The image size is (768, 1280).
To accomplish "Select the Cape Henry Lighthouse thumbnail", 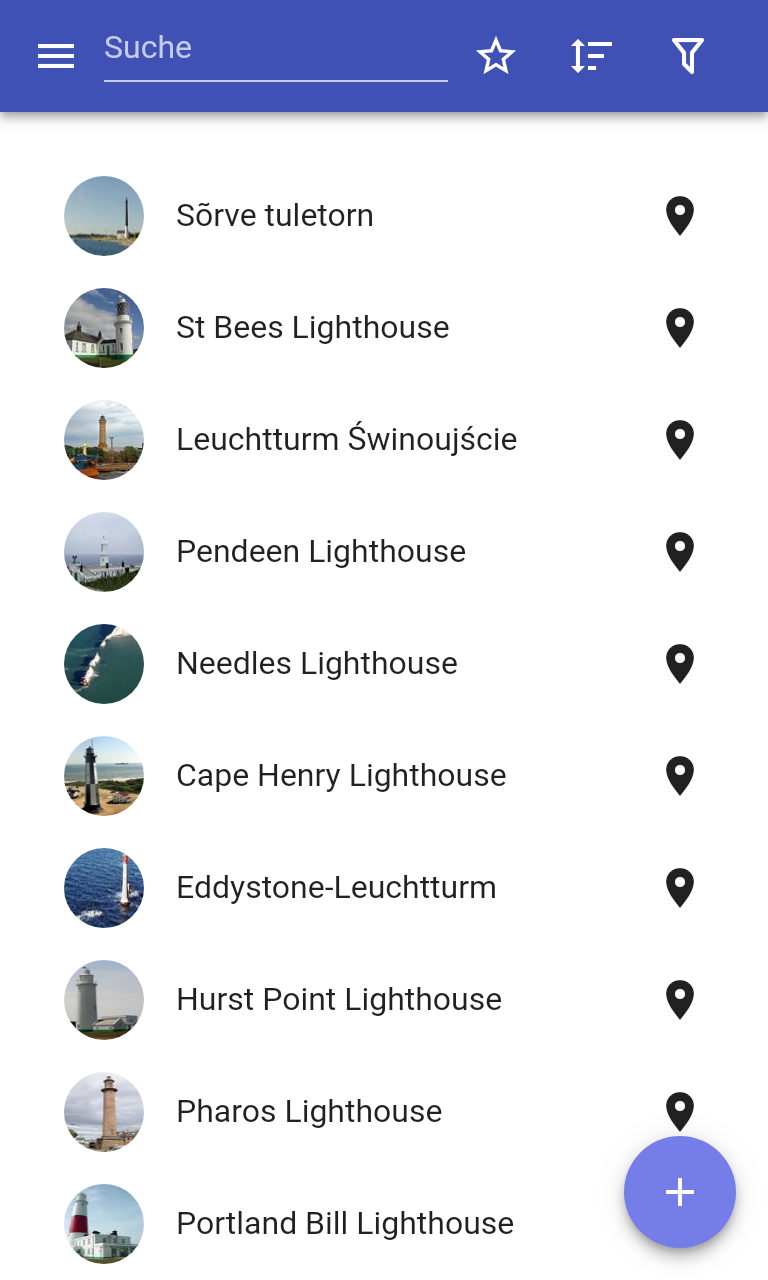I will coord(104,776).
